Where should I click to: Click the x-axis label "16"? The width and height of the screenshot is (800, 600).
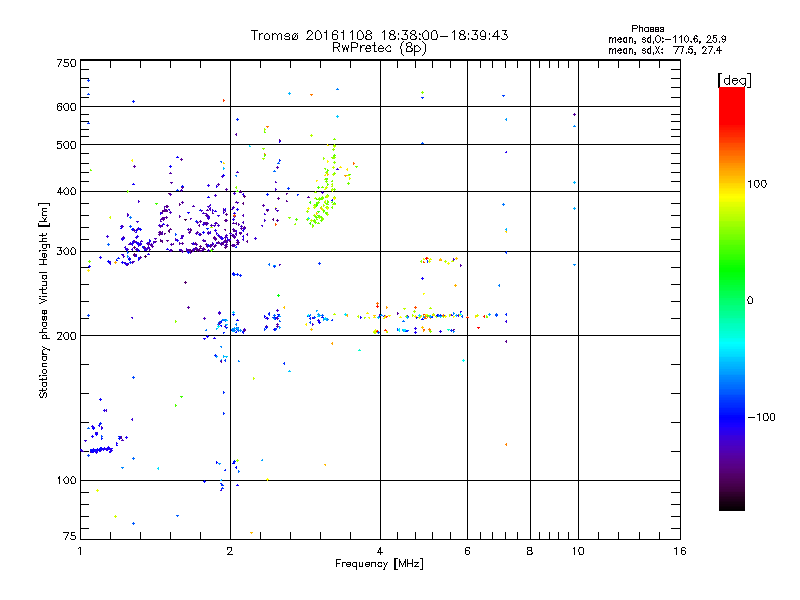click(680, 551)
